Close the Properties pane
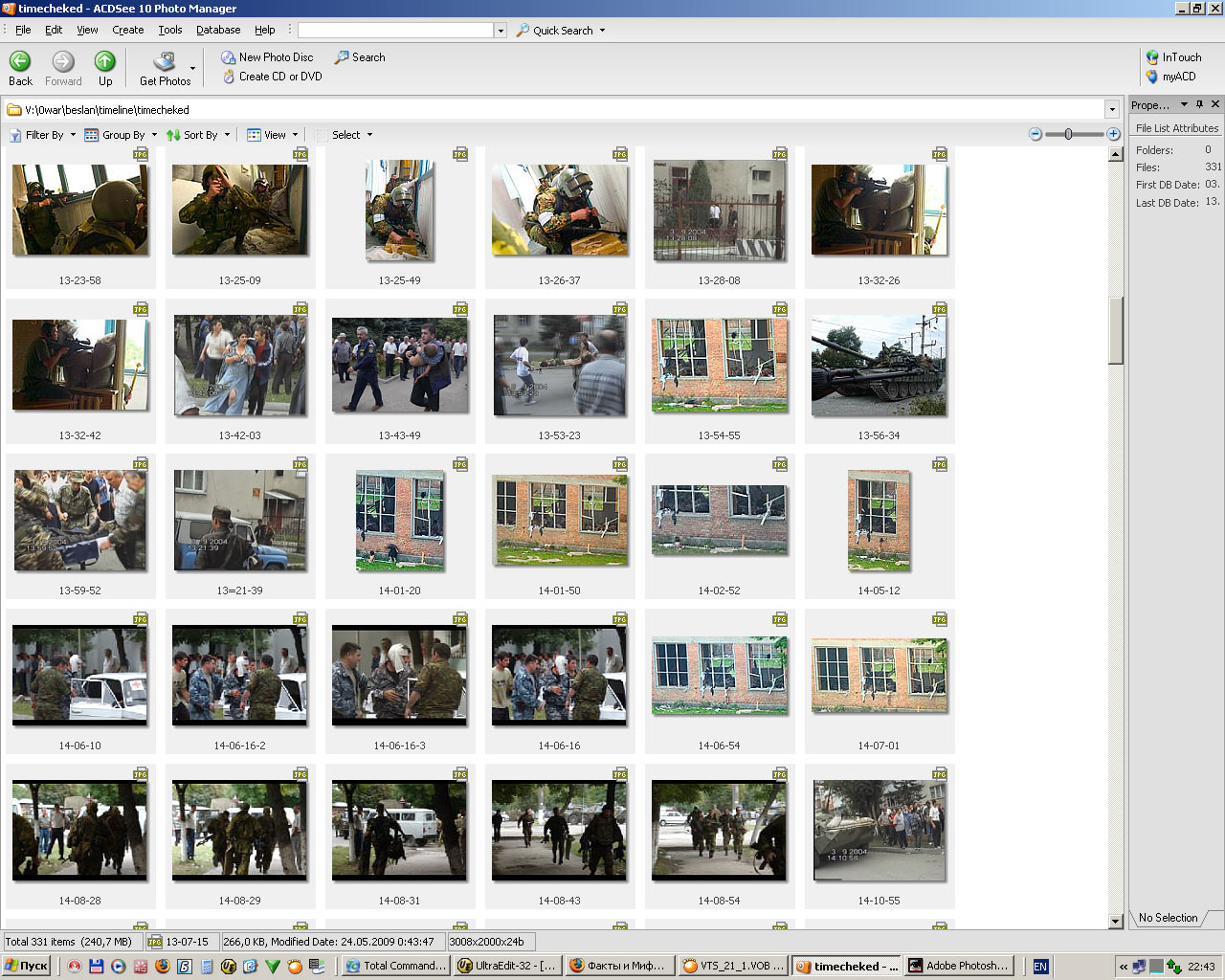Viewport: 1225px width, 980px height. pos(1215,104)
